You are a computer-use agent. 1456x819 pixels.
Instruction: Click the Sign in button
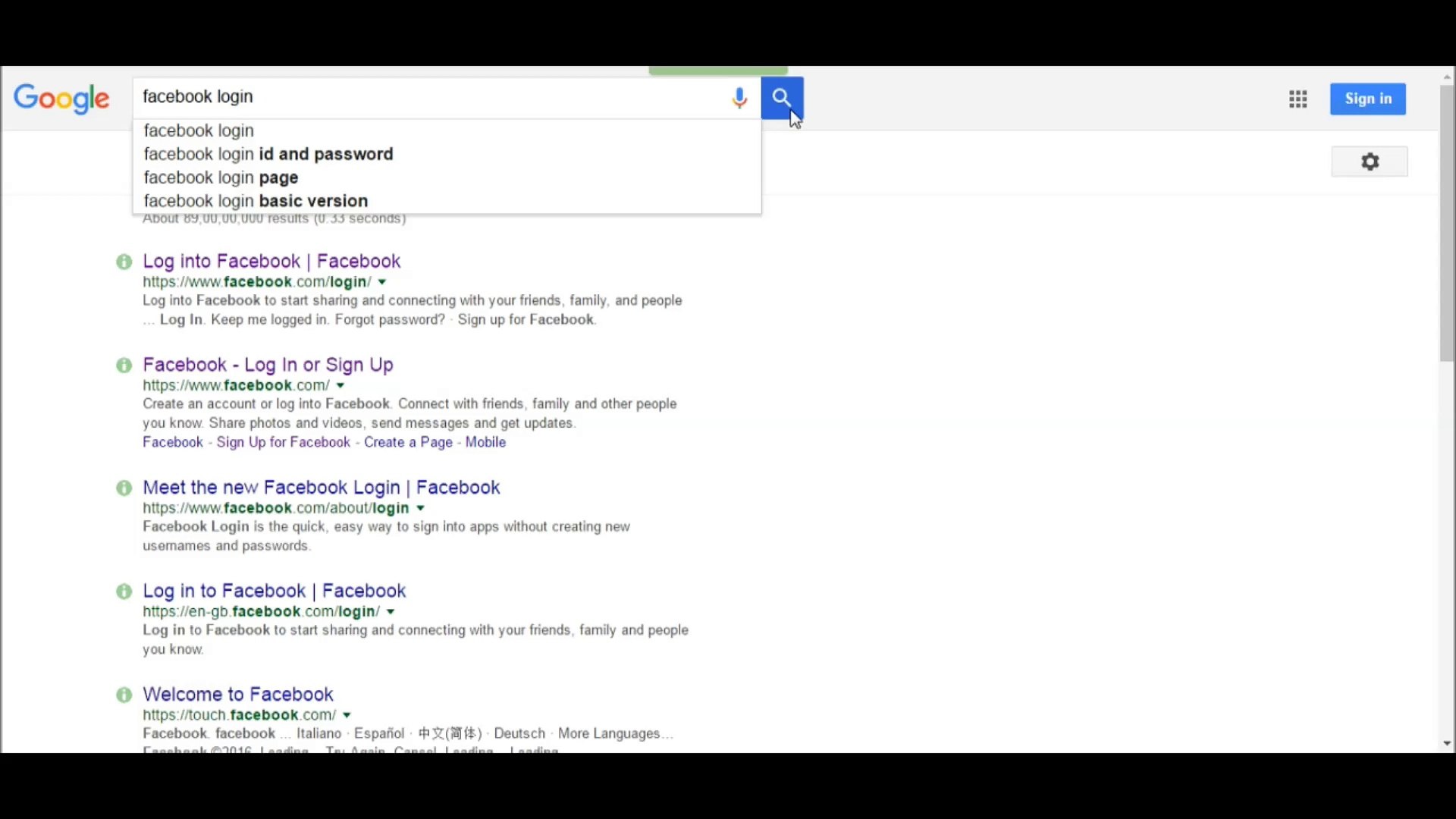(1368, 99)
